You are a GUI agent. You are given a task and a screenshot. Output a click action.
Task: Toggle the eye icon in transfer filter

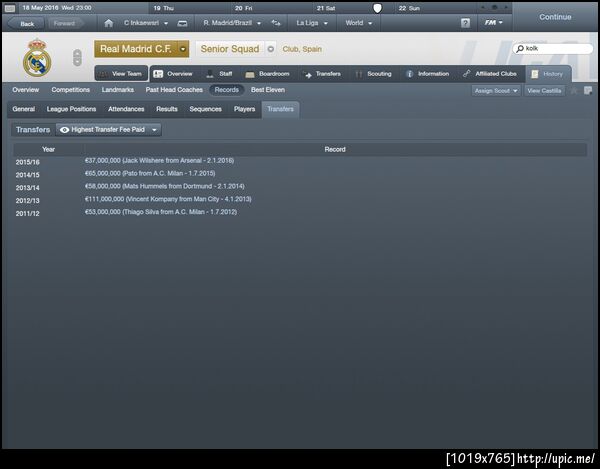tap(65, 130)
